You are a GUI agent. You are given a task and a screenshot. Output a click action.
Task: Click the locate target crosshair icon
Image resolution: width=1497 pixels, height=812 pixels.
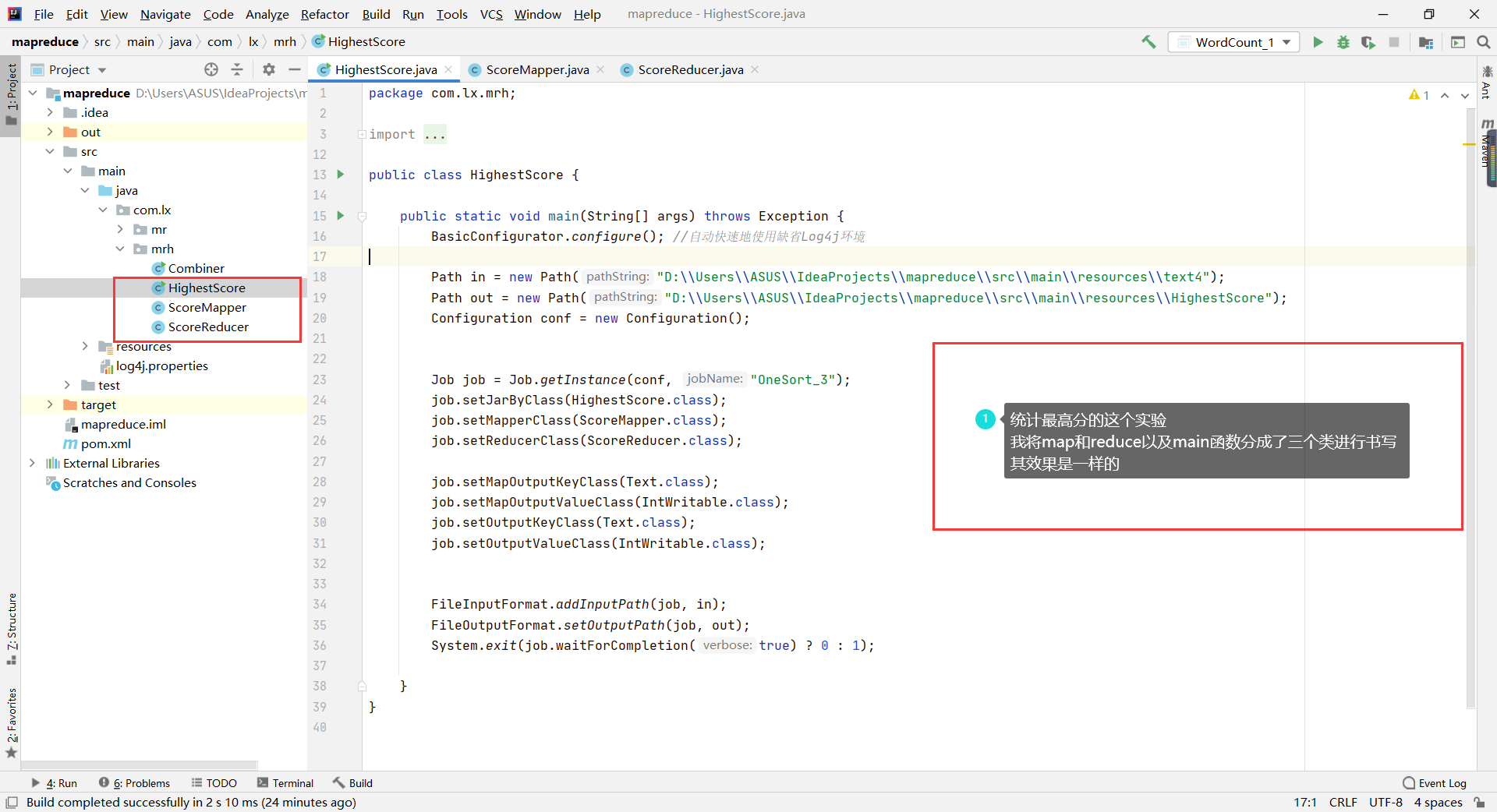pyautogui.click(x=211, y=69)
